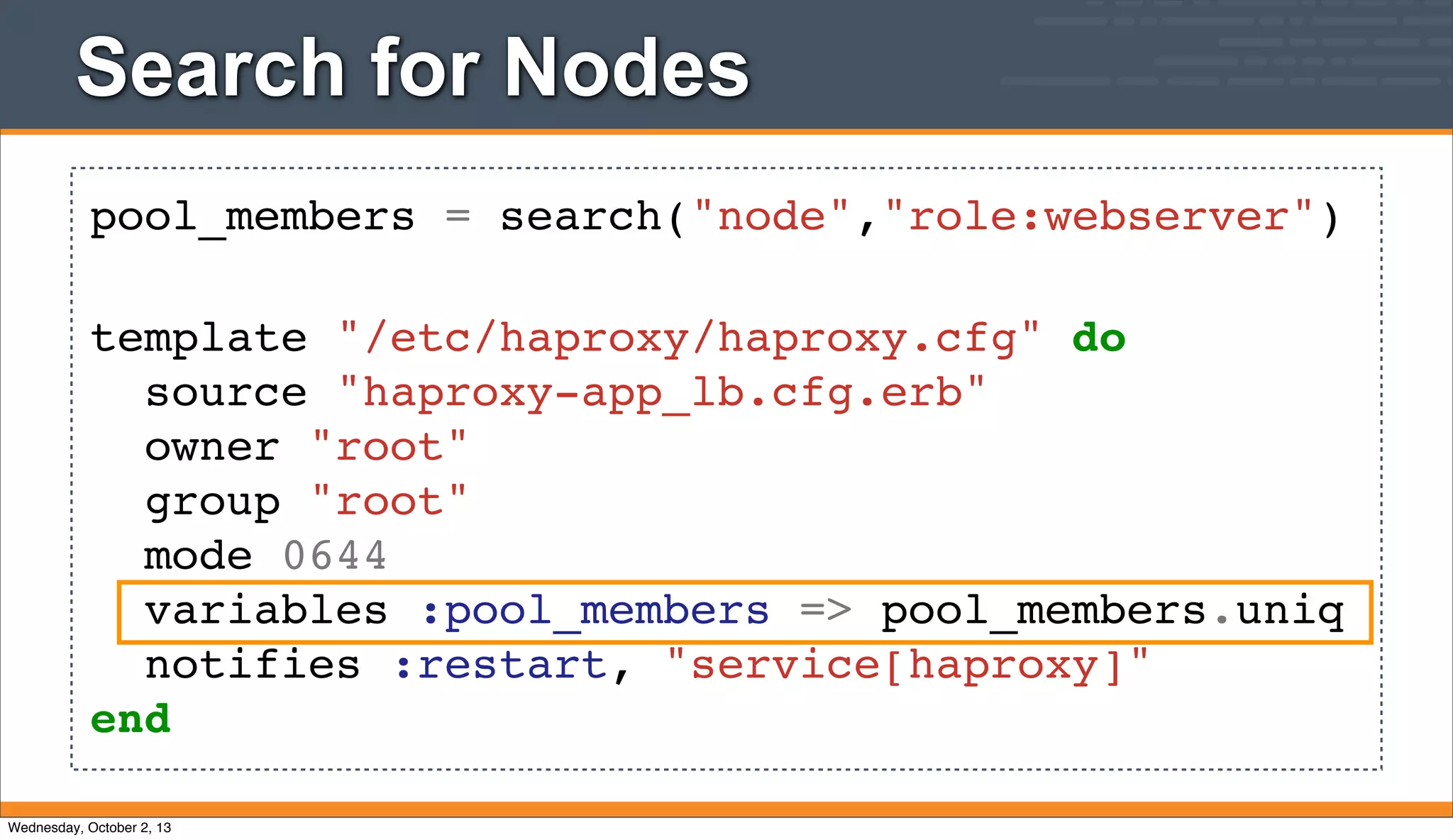Image resolution: width=1453 pixels, height=840 pixels.
Task: Click the "source" attribute name
Action: coord(226,393)
